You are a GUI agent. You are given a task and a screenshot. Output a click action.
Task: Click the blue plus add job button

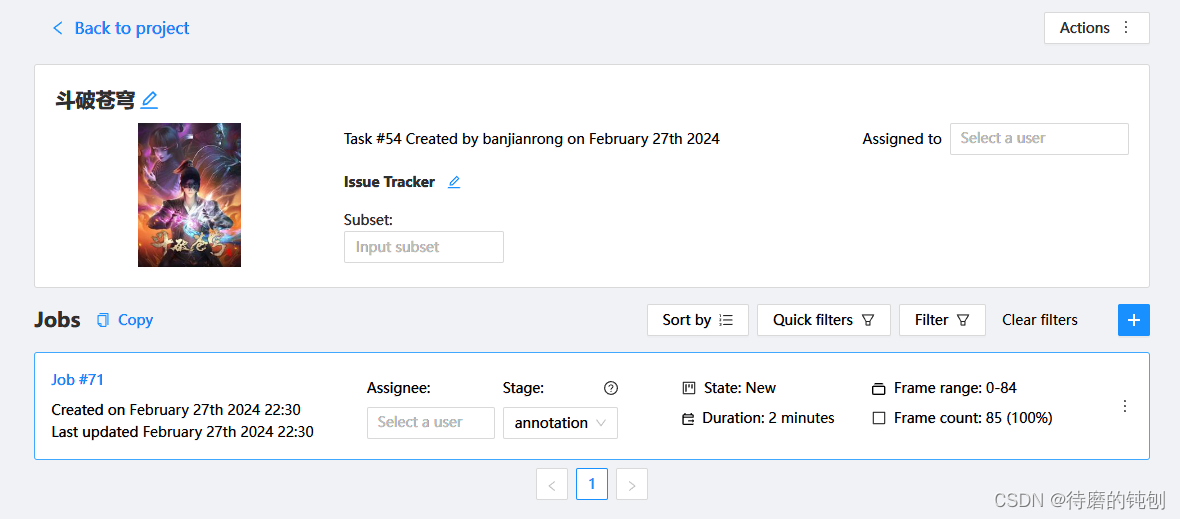click(1133, 320)
